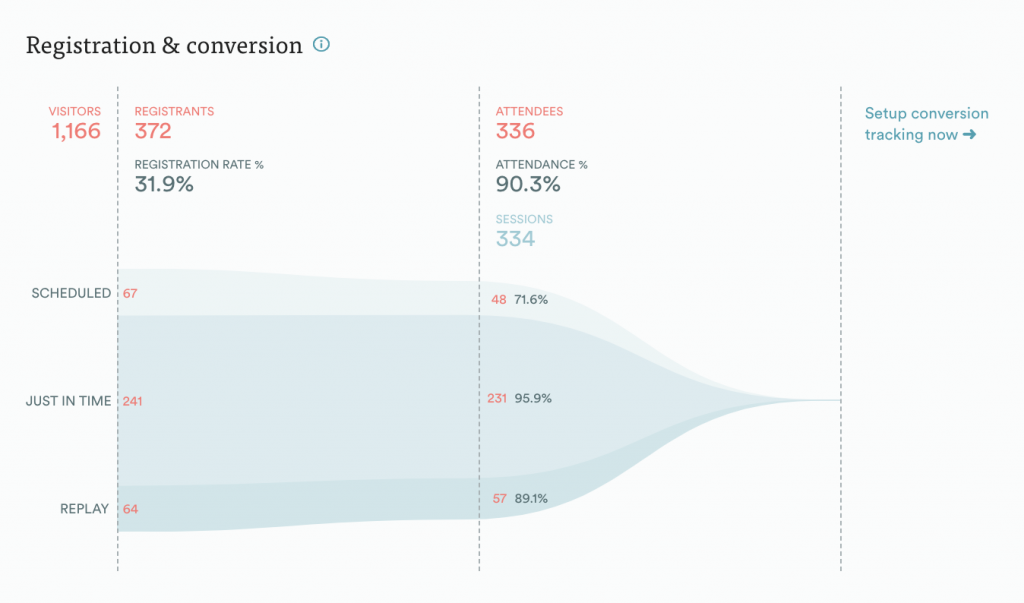Select the replay registrants number 64
The image size is (1024, 603).
pos(130,509)
